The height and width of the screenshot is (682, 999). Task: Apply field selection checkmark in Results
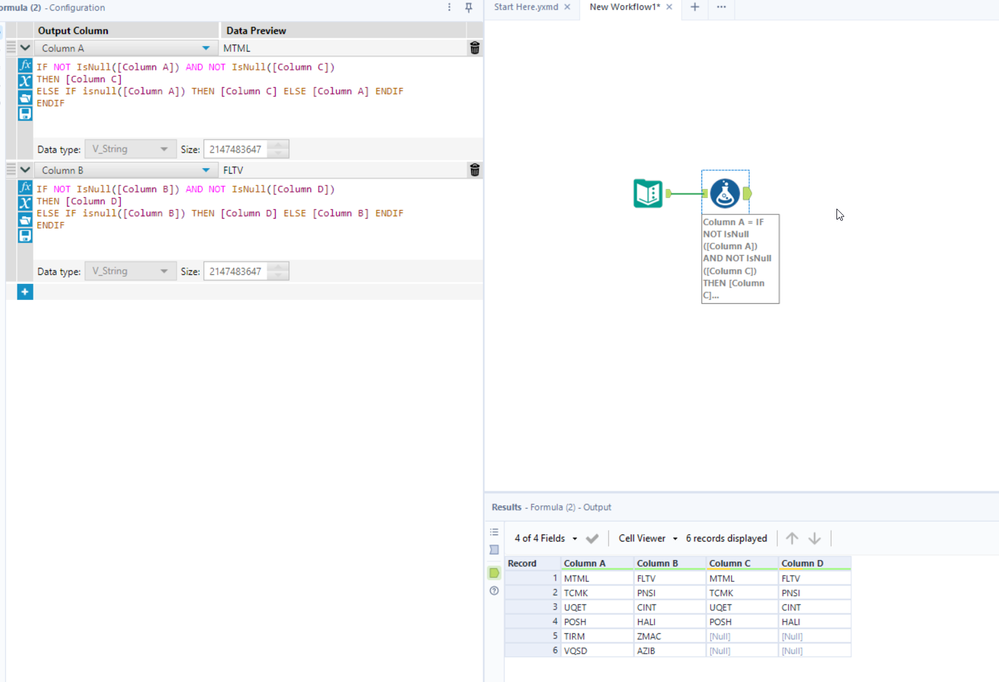point(592,539)
